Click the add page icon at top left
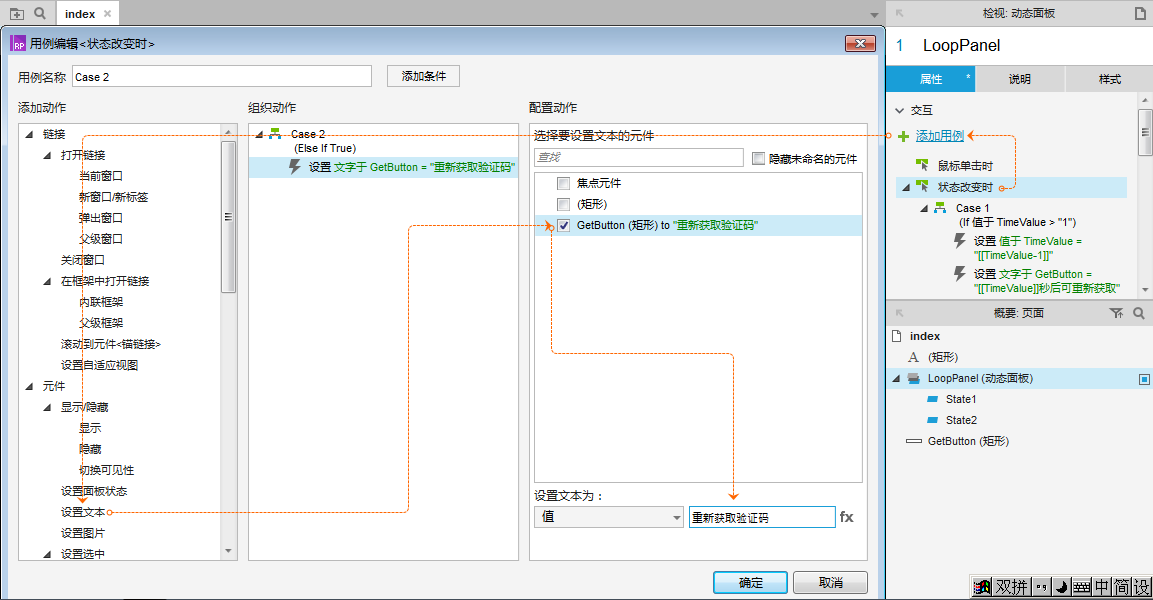The width and height of the screenshot is (1153, 600). coord(16,13)
